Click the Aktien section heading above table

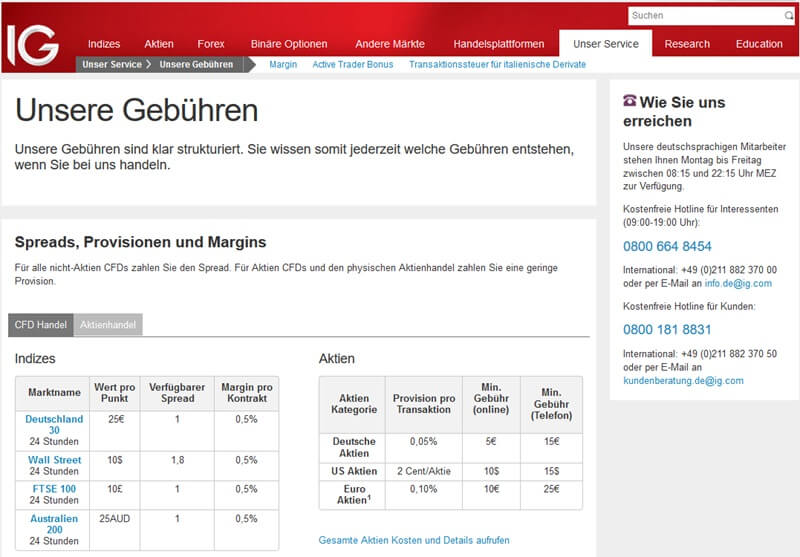pos(337,359)
